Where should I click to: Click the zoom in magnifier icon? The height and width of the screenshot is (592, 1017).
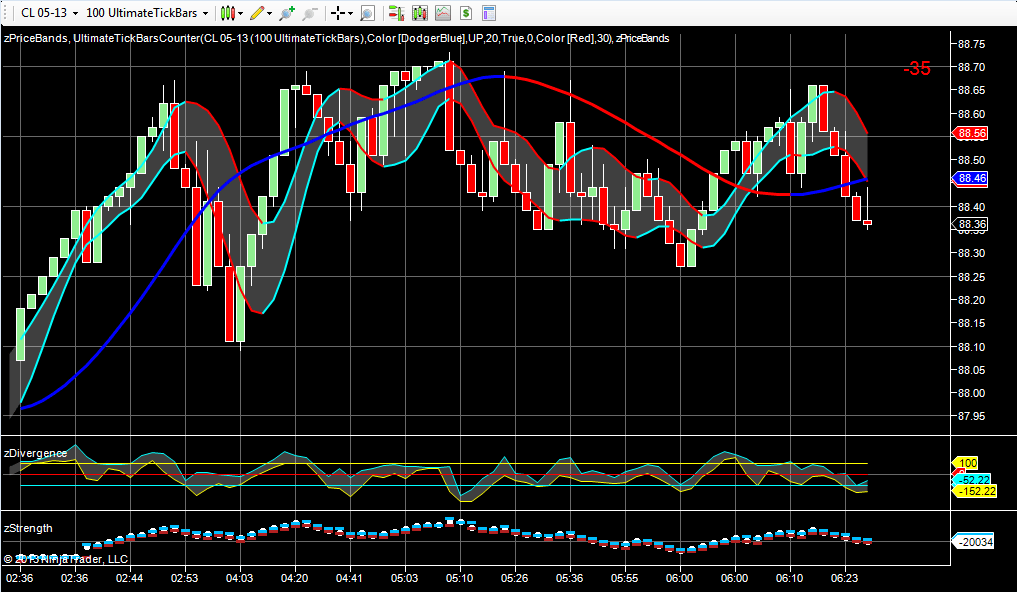(x=287, y=13)
